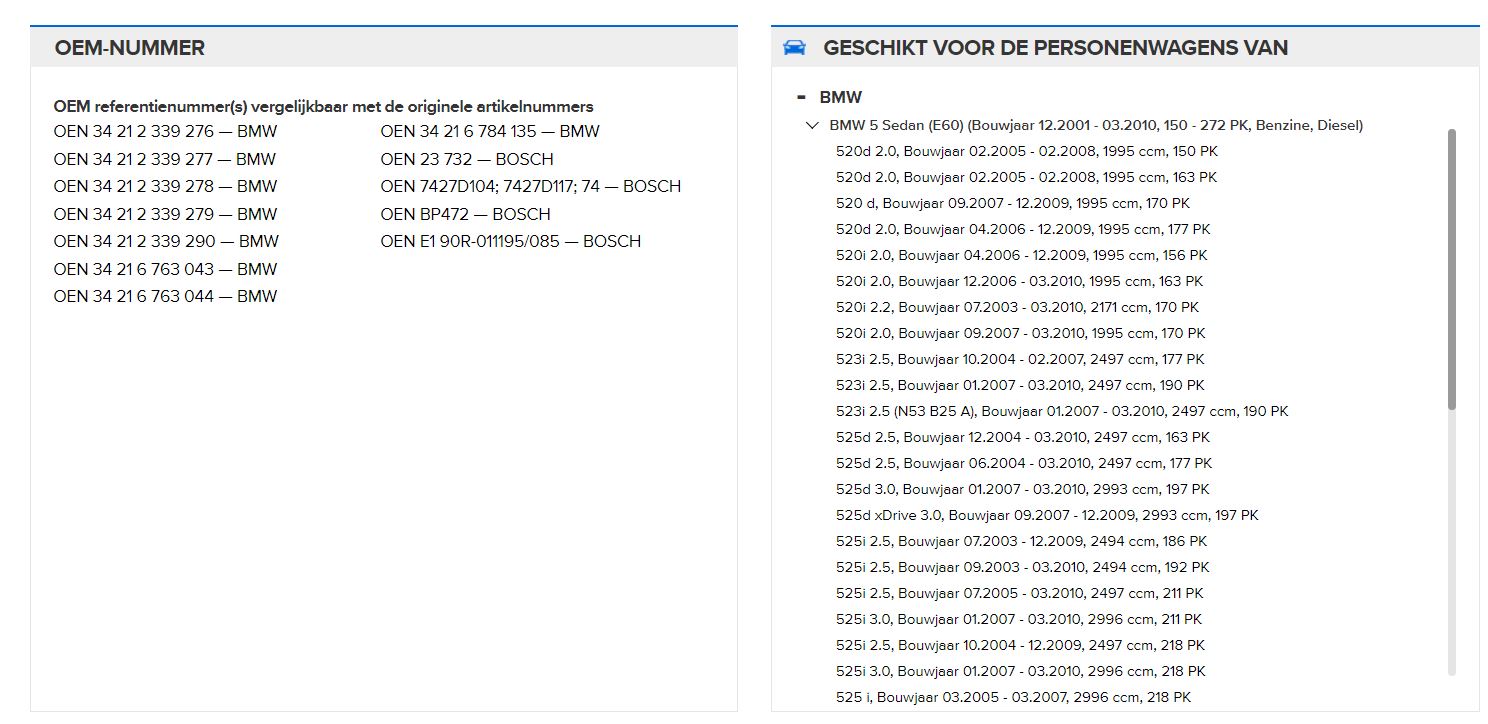Select 520d 2.0 177 PK row
This screenshot has height=724, width=1488.
(1023, 229)
